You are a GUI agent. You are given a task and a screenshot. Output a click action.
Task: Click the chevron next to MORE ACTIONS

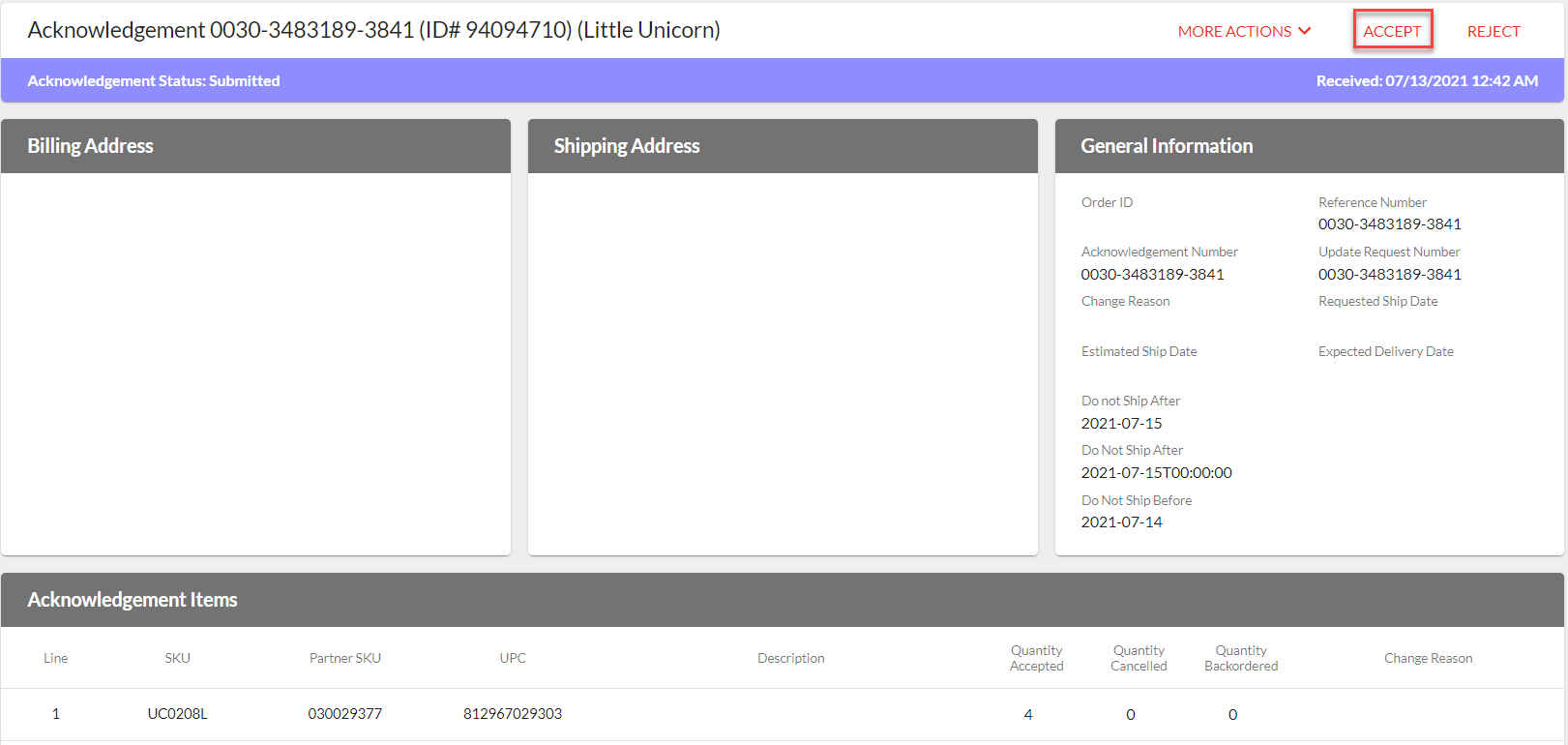click(x=1305, y=31)
